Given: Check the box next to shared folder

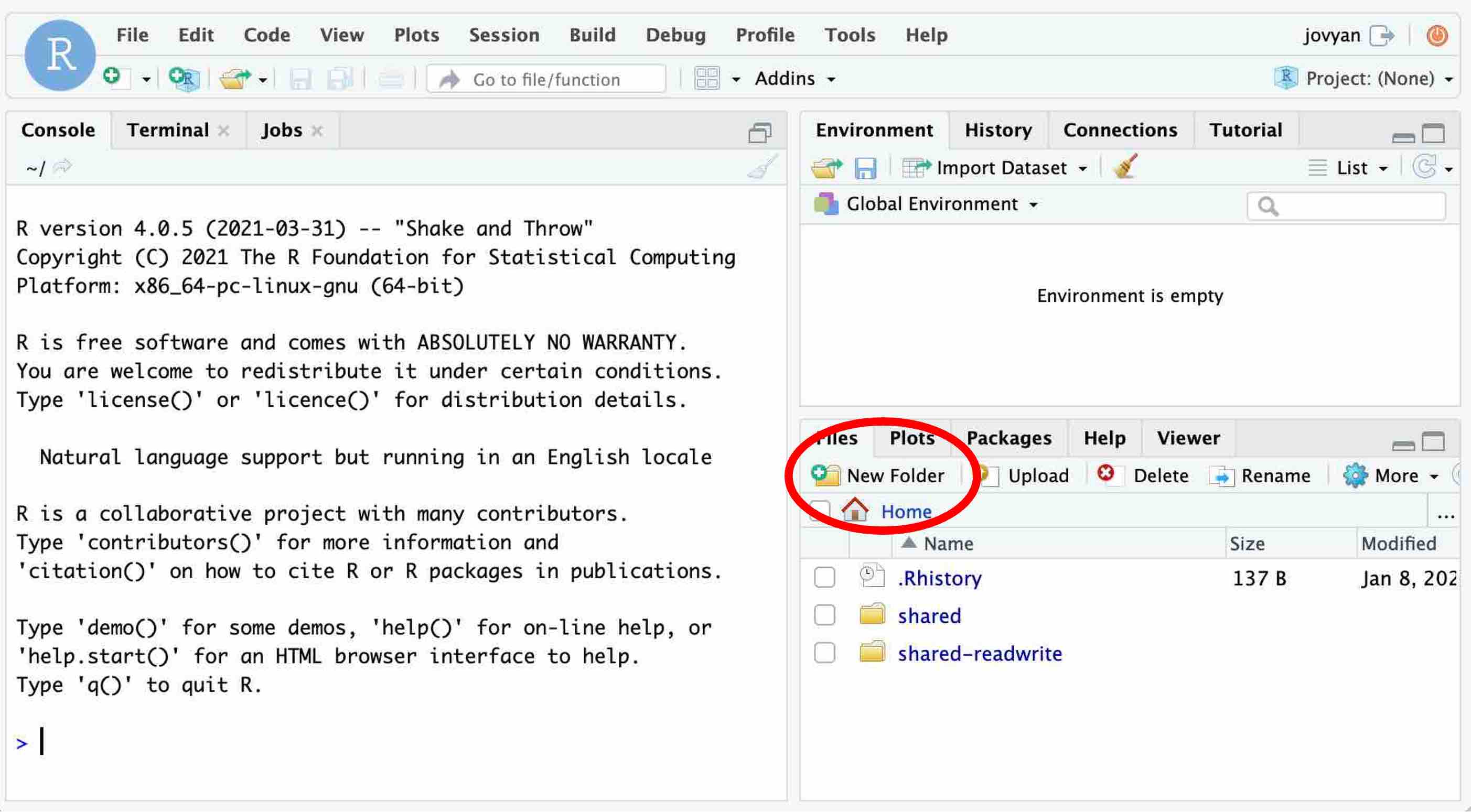Looking at the screenshot, I should 824,615.
